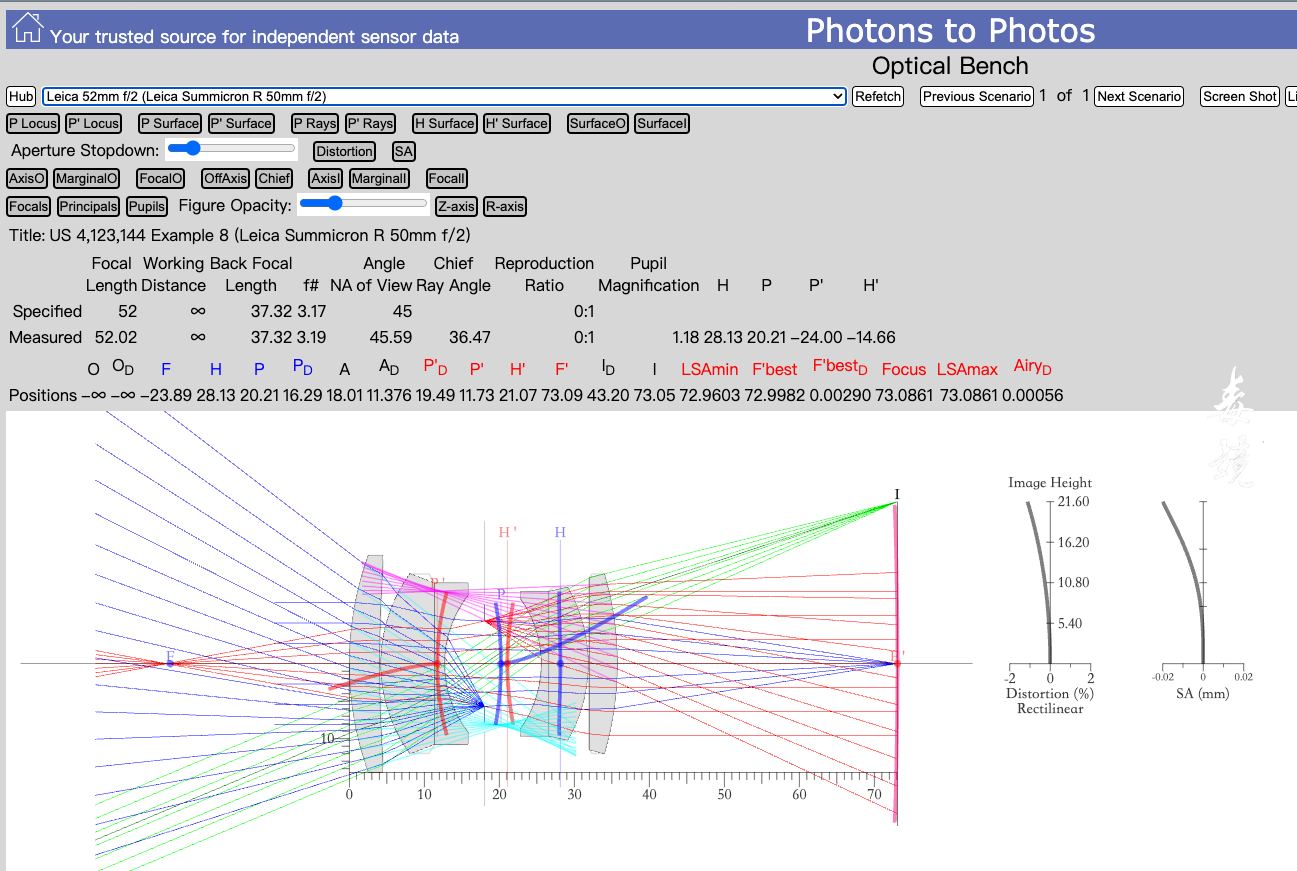Show the Distortion plot
Viewport: 1297px width, 871px height.
[x=344, y=152]
